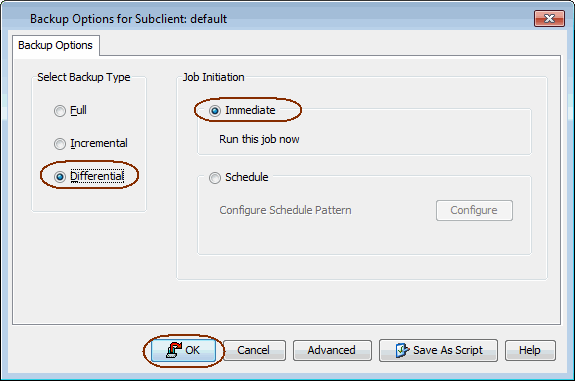Screen dimensions: 575x381
Task: Select the Full backup radio button
Action: pyautogui.click(x=59, y=110)
